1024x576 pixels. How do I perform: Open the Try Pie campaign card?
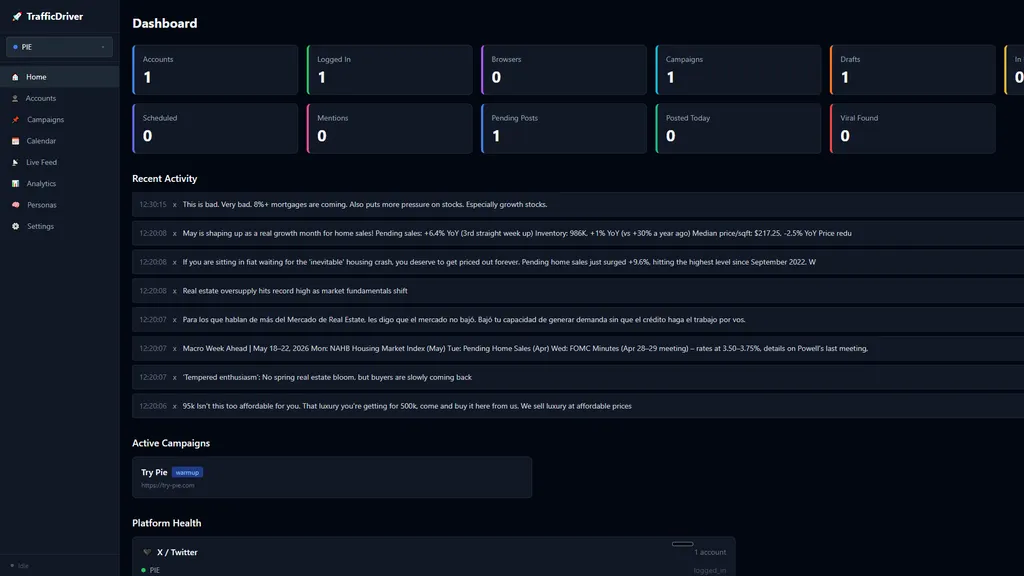click(x=332, y=477)
